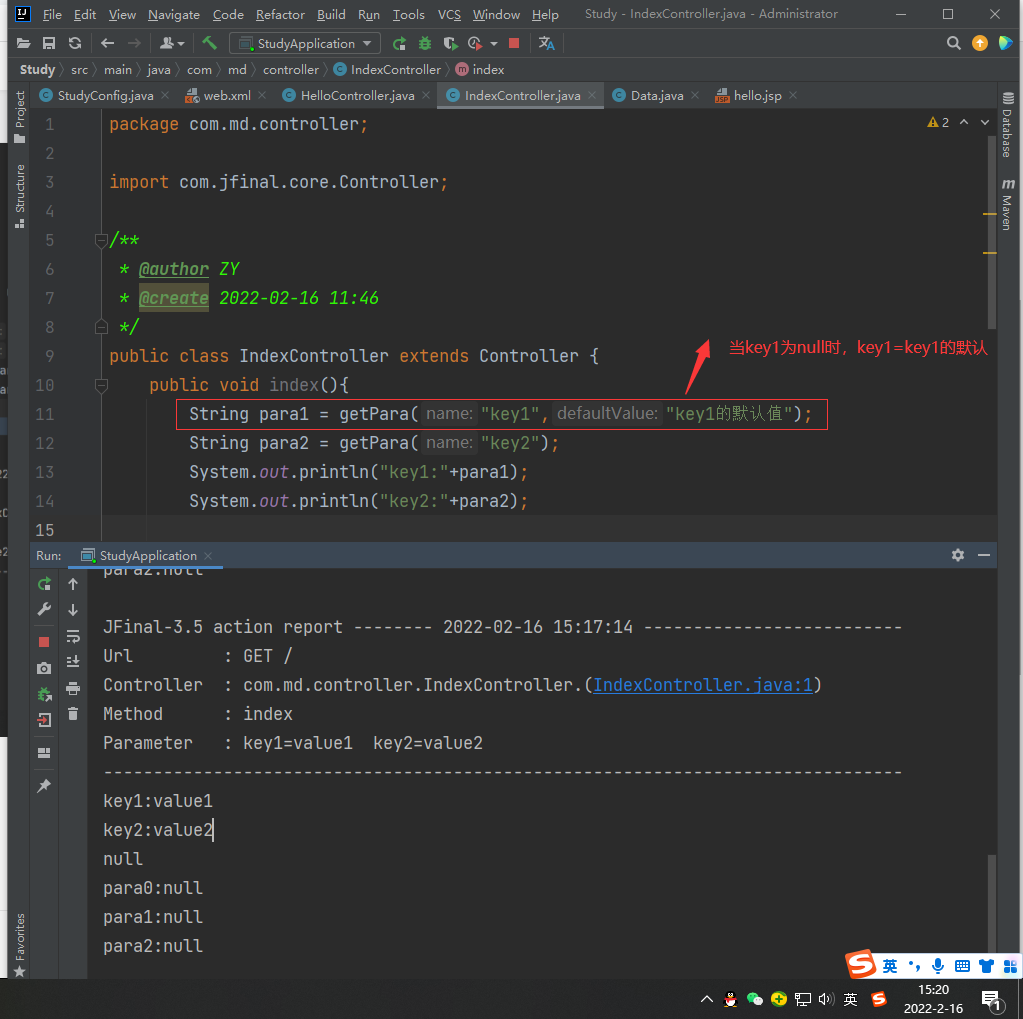Screen dimensions: 1023x1019
Task: Run the StudyApplication configuration
Action: (x=398, y=43)
